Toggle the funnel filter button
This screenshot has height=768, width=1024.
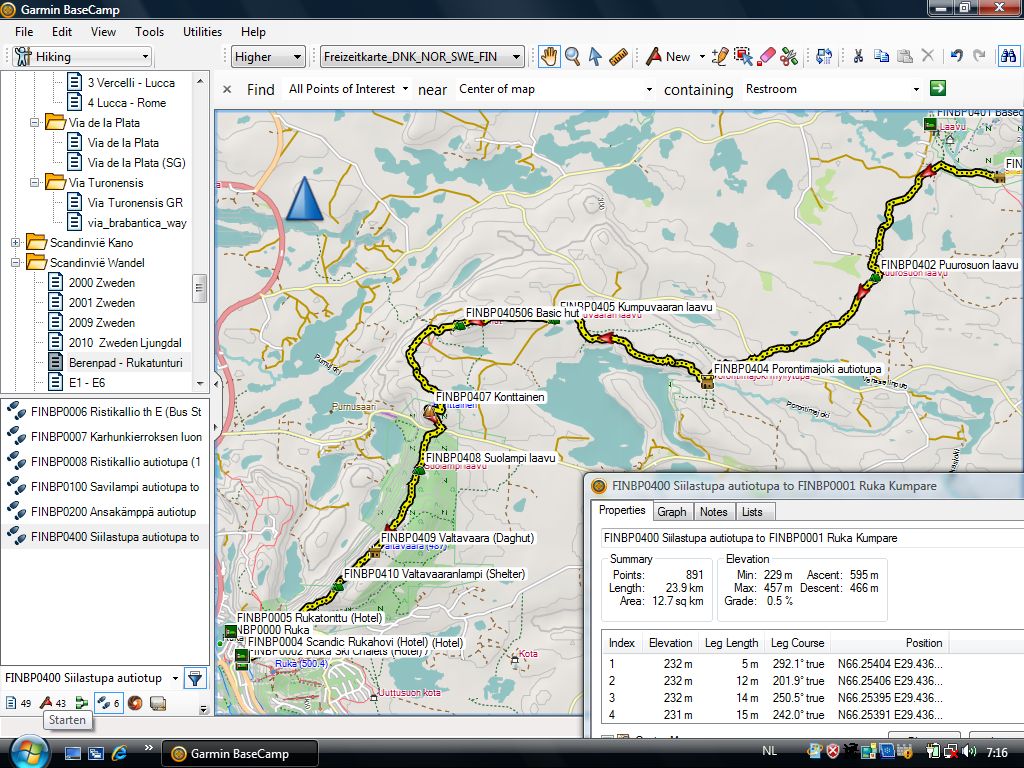point(195,678)
